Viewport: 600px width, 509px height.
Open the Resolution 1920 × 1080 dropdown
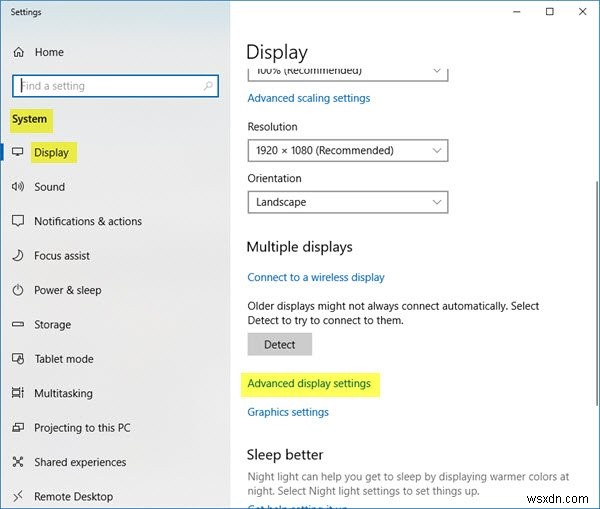347,150
